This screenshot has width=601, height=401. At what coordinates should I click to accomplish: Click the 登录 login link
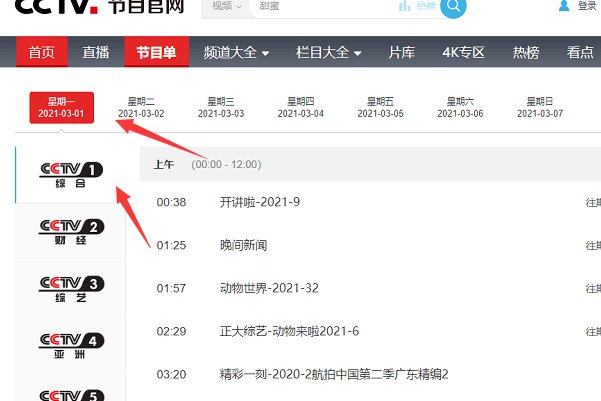587,6
